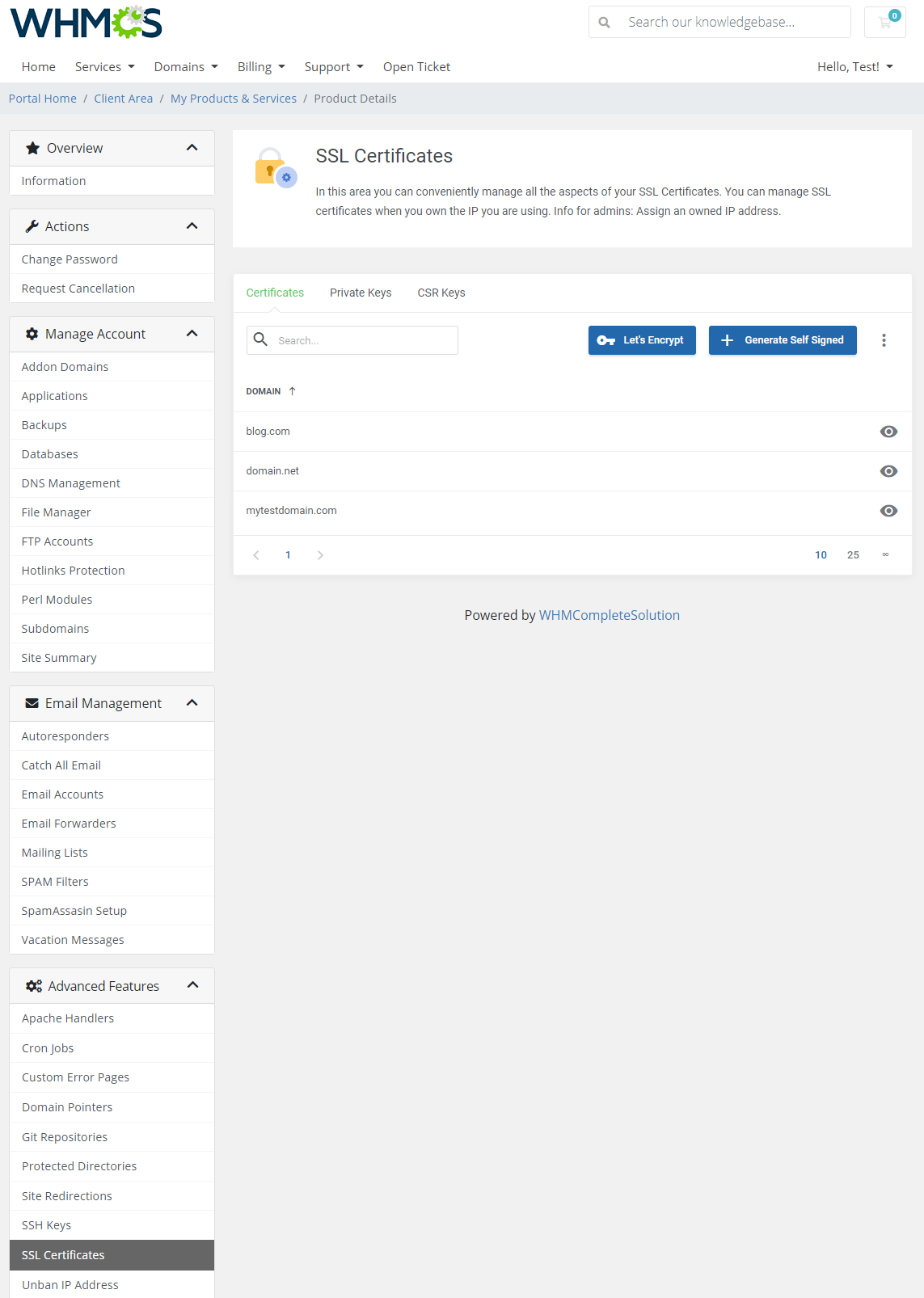Open Unban IP Address in sidebar
This screenshot has width=924, height=1298.
(x=112, y=1285)
